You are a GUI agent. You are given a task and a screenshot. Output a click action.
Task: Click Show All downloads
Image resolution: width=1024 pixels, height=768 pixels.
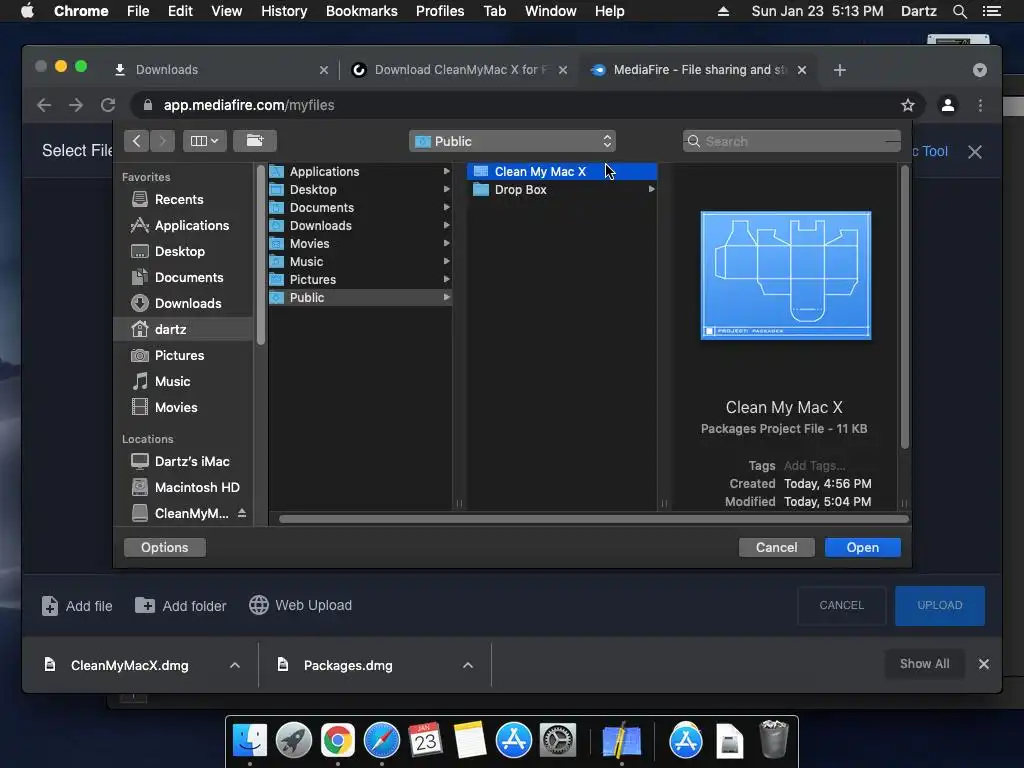(924, 664)
